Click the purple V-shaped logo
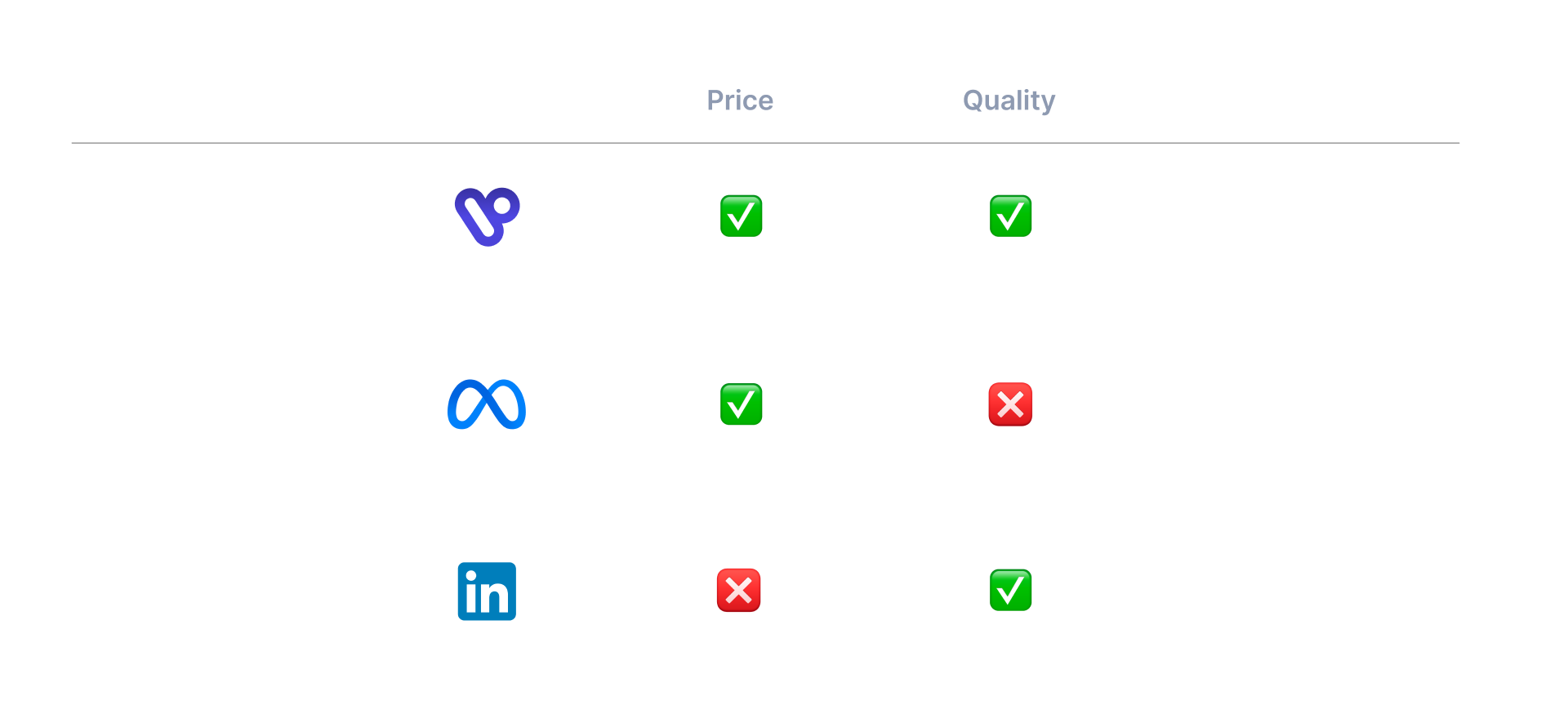 click(x=487, y=216)
